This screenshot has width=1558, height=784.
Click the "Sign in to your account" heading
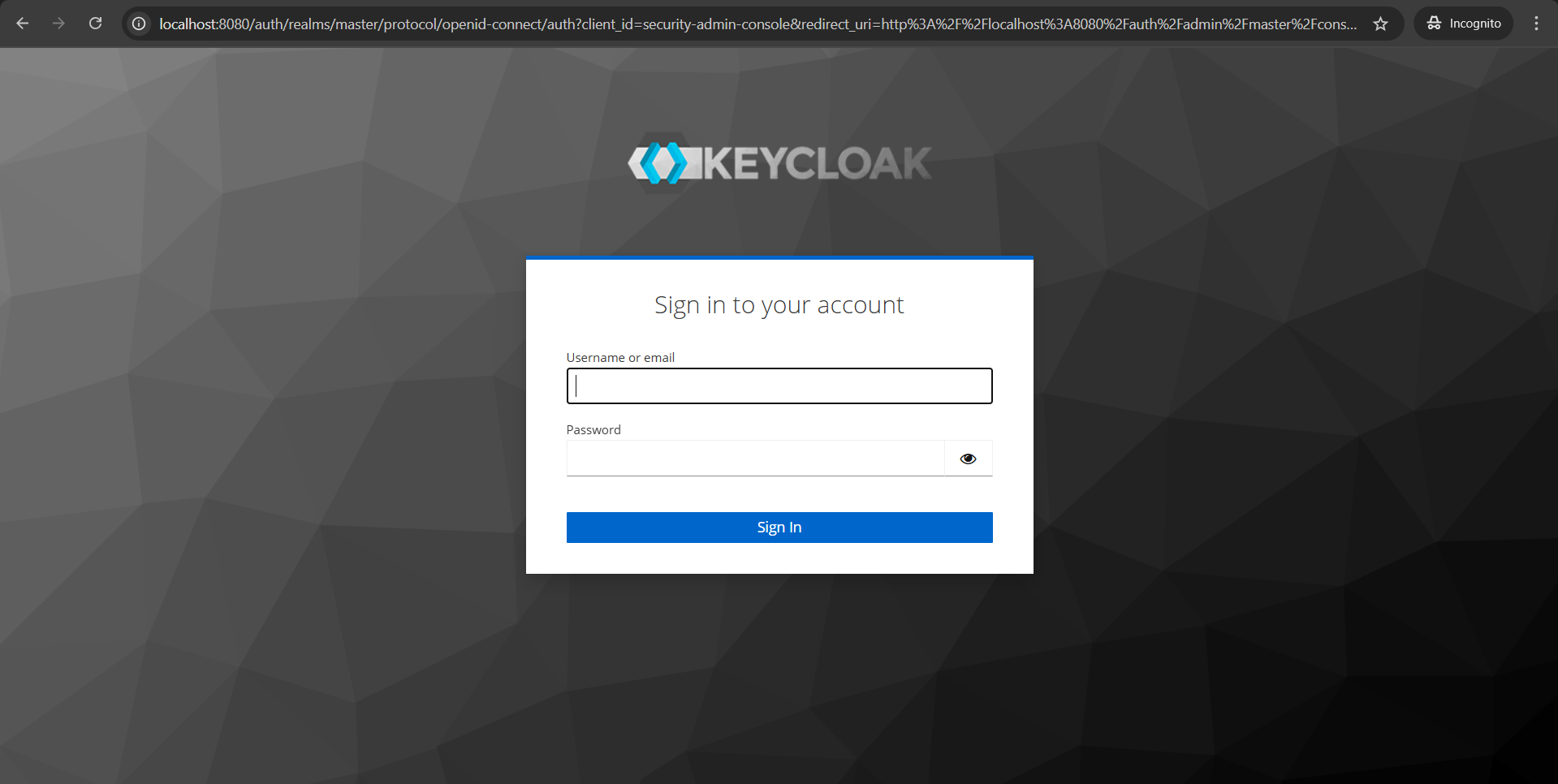[779, 305]
